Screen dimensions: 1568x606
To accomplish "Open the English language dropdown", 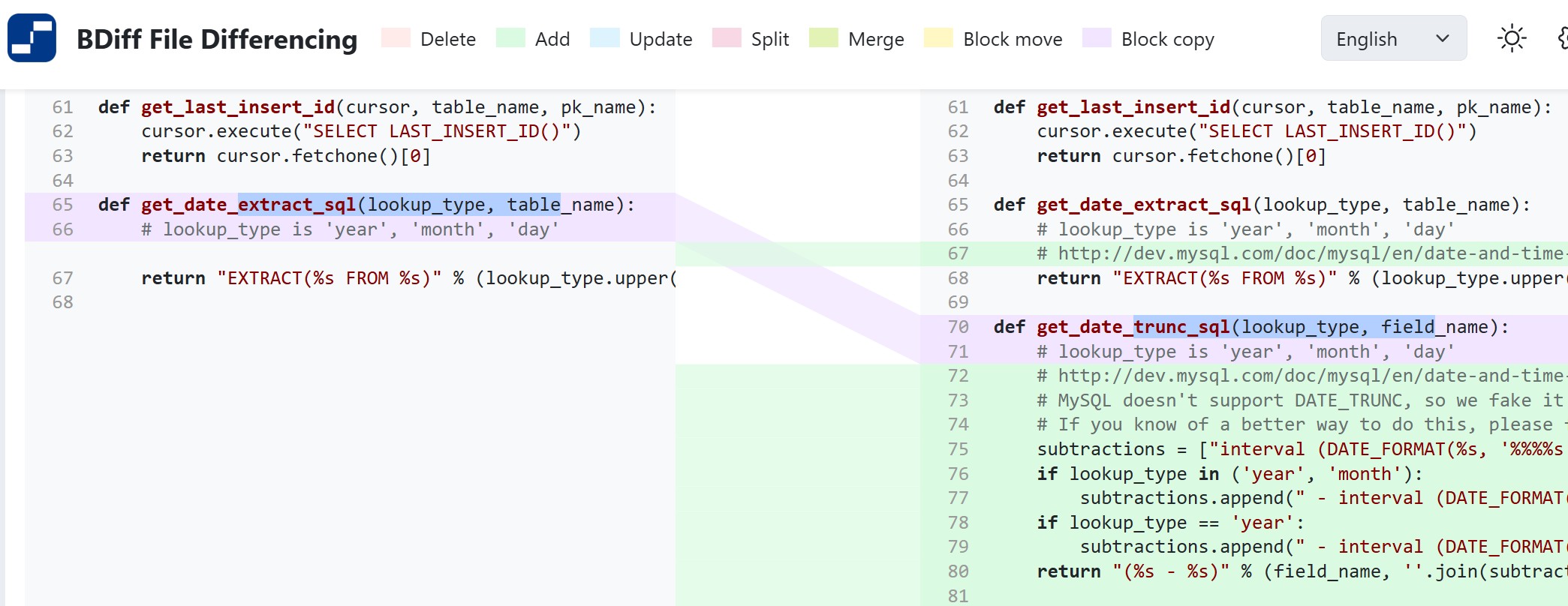I will pos(1392,38).
